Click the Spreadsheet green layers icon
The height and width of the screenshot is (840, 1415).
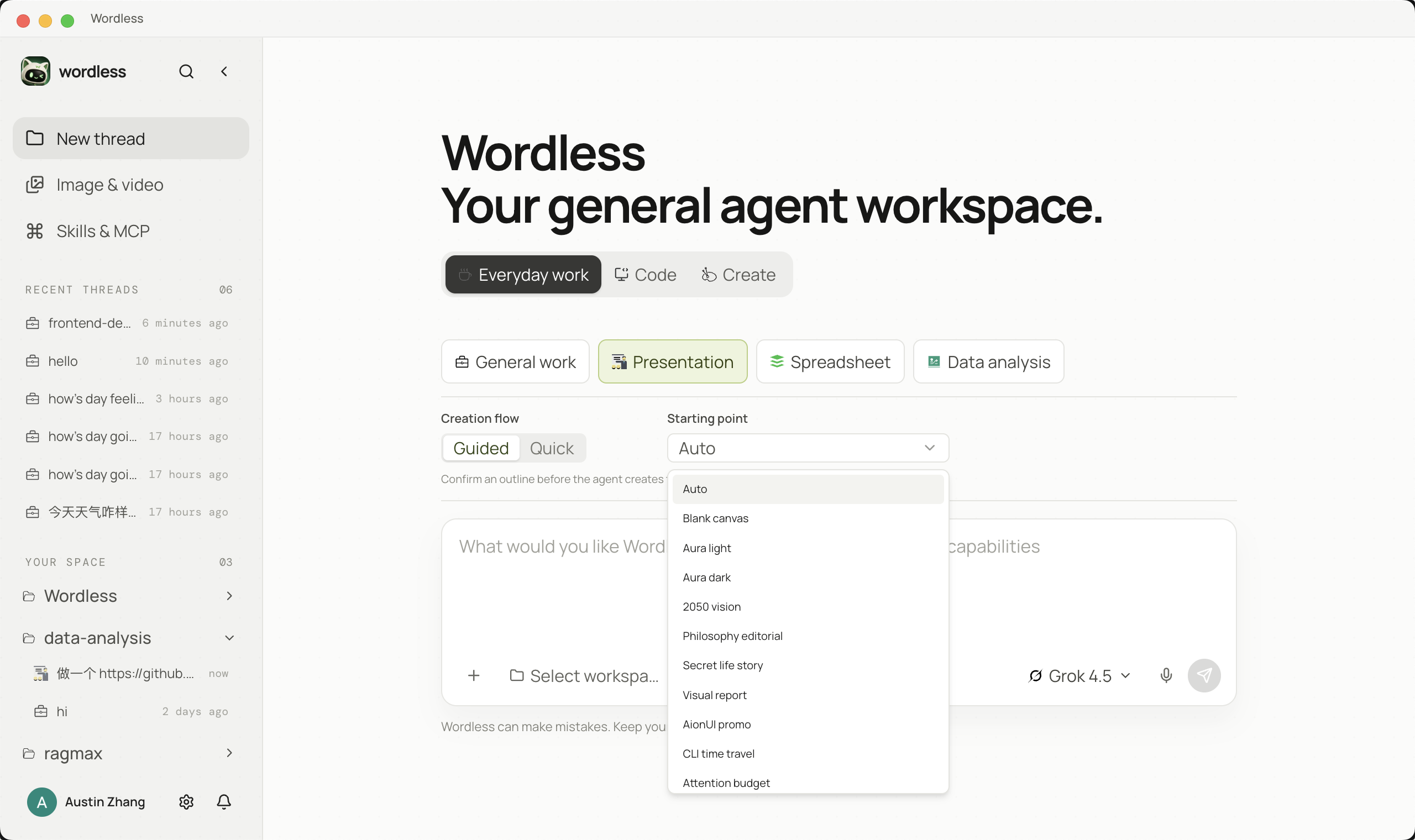point(777,361)
